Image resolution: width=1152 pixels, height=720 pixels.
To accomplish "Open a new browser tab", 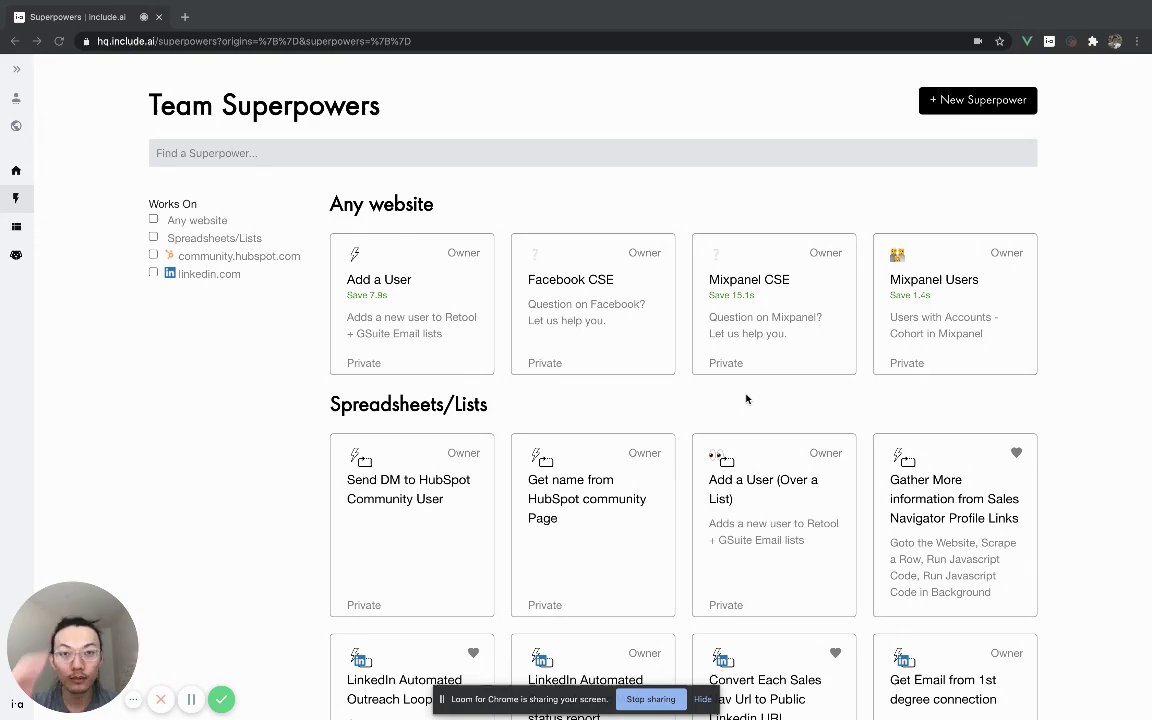I will click(185, 17).
